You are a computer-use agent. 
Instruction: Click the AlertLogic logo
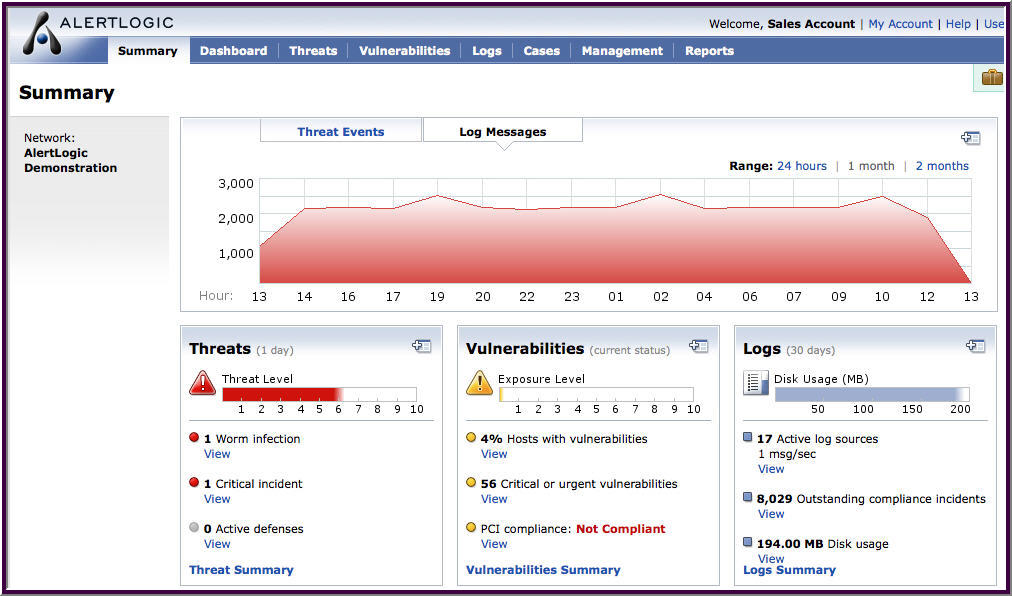tap(95, 21)
